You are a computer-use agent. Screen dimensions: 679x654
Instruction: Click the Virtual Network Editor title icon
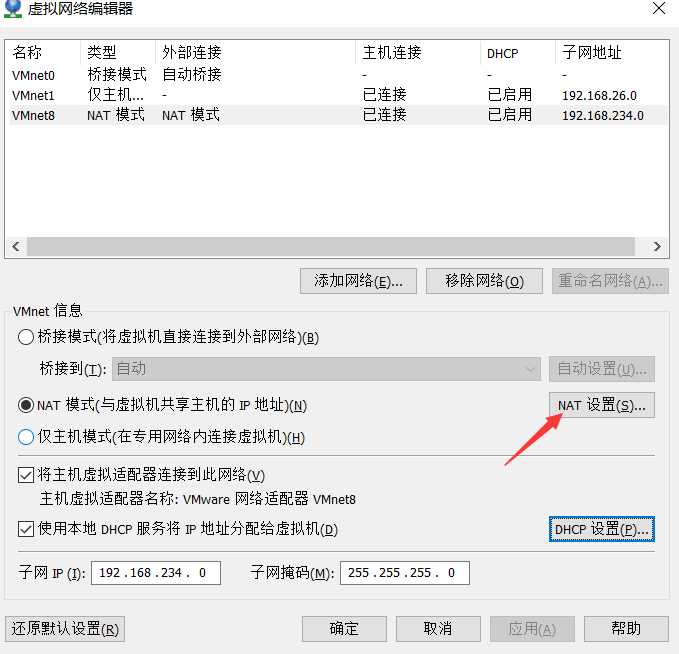(12, 9)
